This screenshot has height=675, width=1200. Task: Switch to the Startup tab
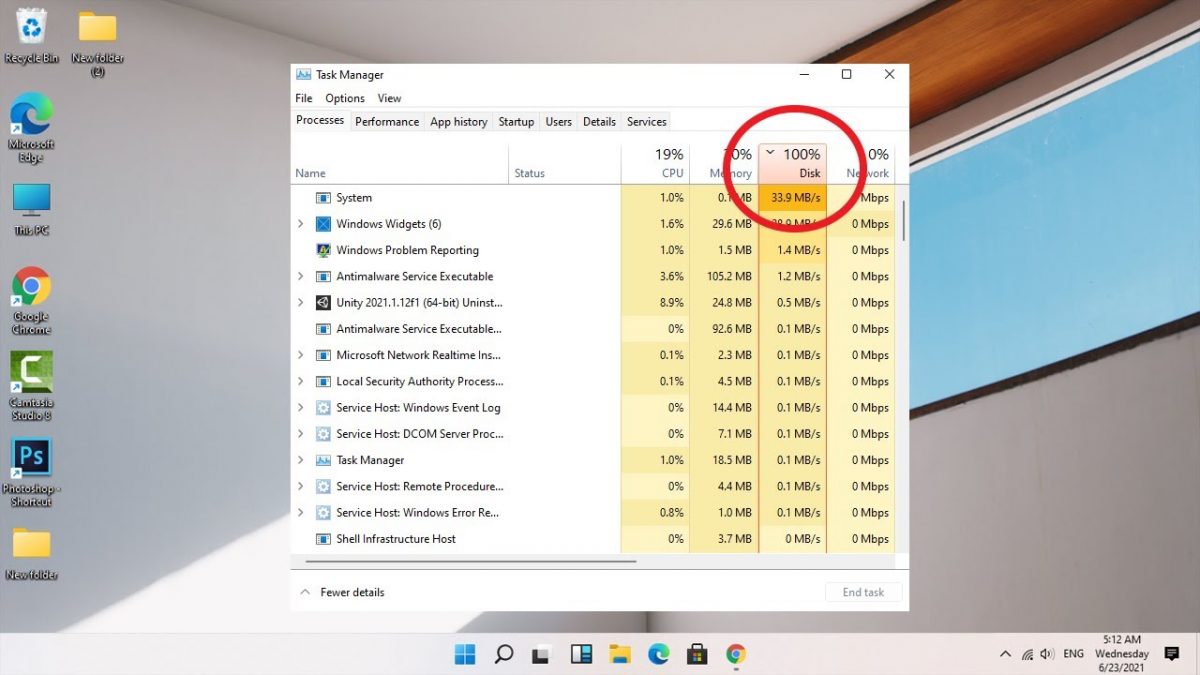(x=516, y=121)
